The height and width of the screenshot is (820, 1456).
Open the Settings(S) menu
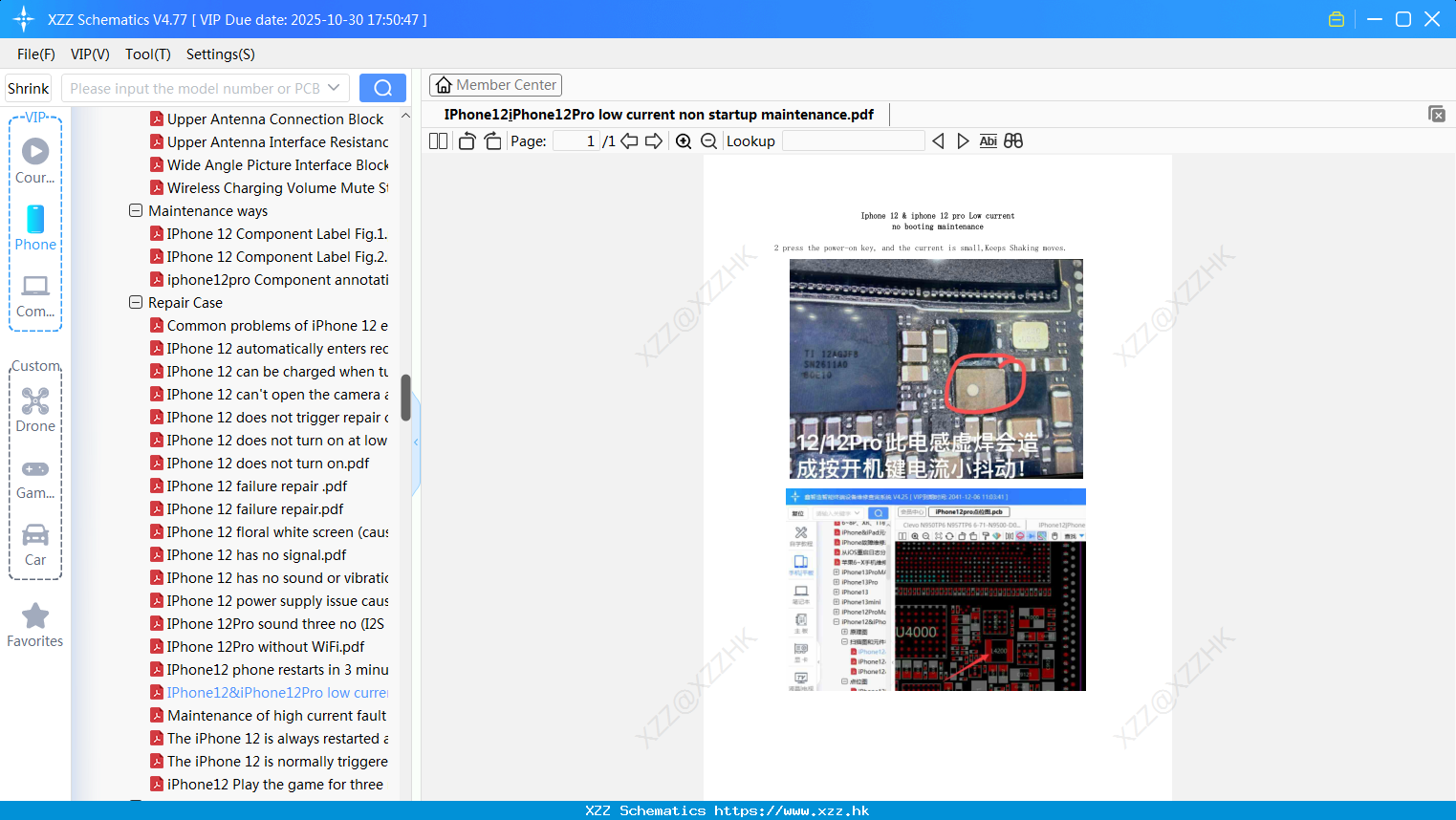(x=221, y=54)
